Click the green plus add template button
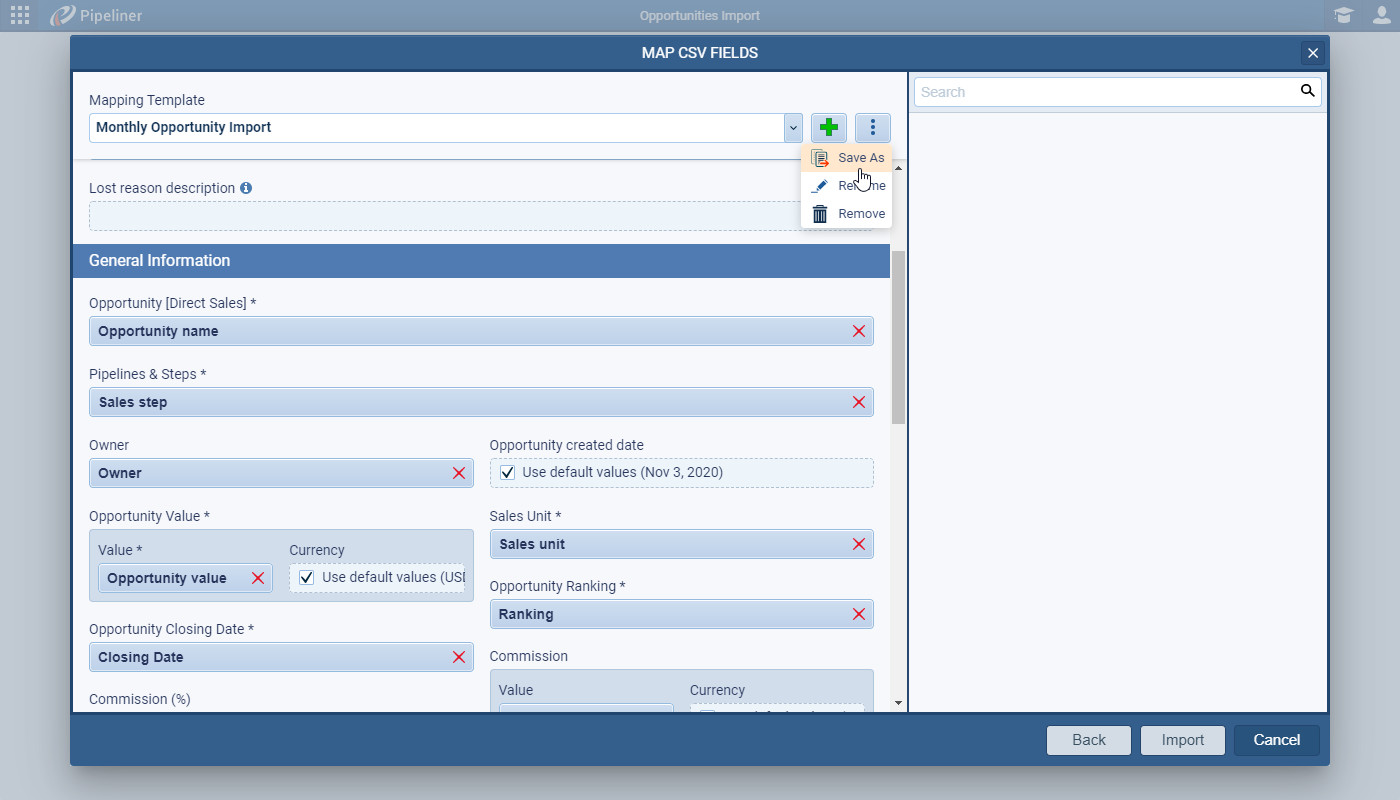1400x800 pixels. point(828,128)
